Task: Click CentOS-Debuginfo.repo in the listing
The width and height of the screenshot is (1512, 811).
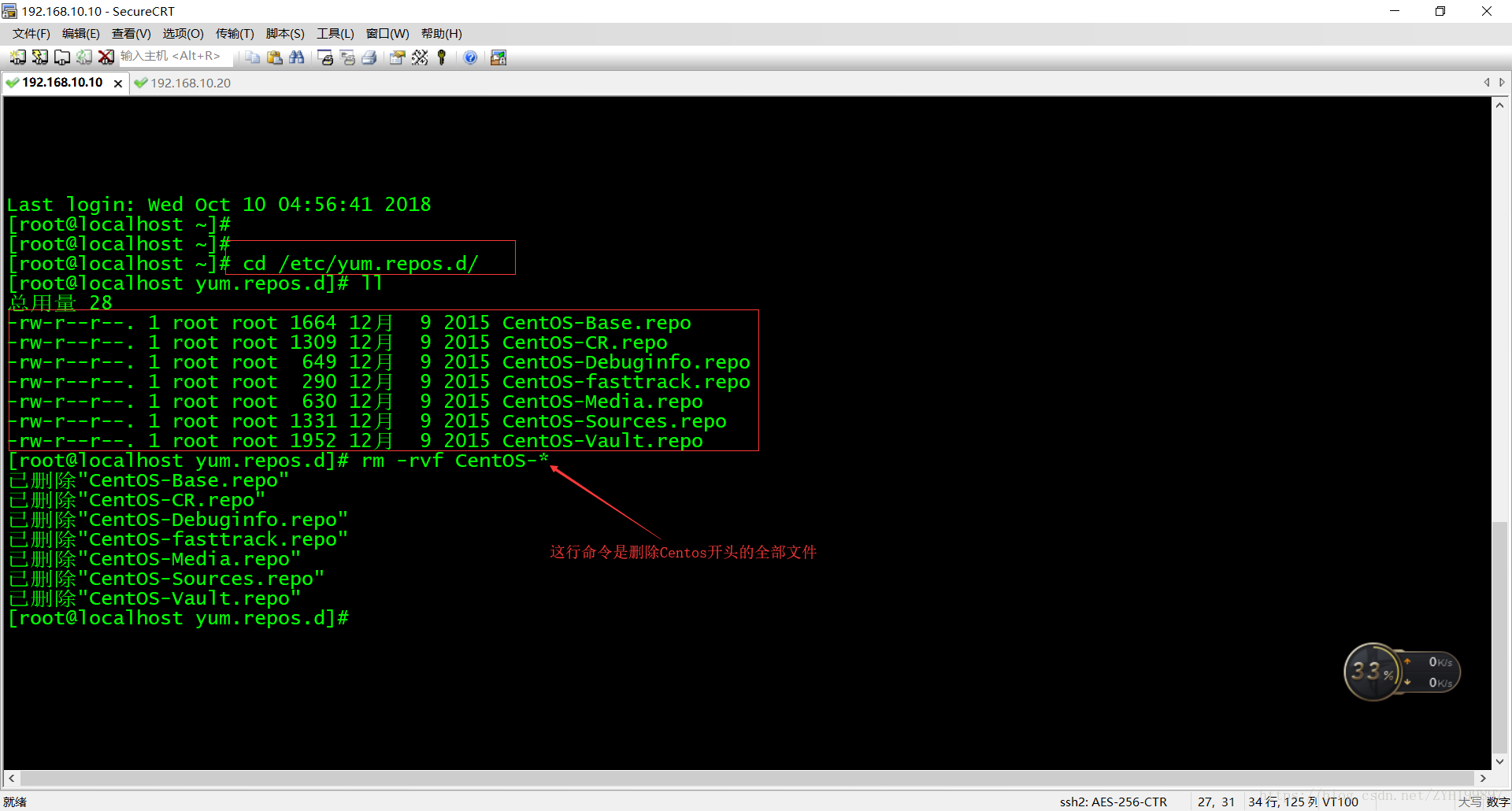Action: [626, 362]
